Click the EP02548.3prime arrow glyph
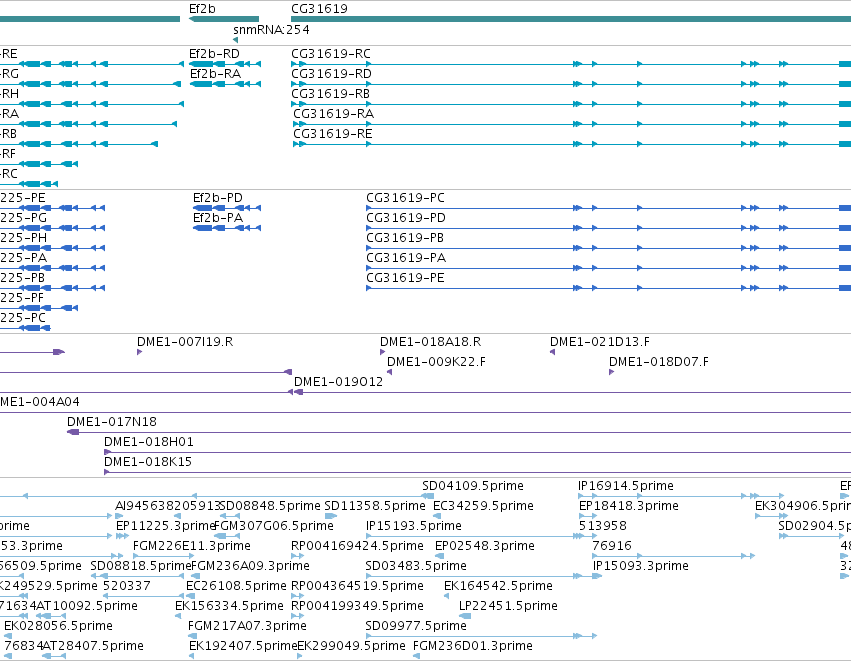The width and height of the screenshot is (851, 661). tap(440, 556)
